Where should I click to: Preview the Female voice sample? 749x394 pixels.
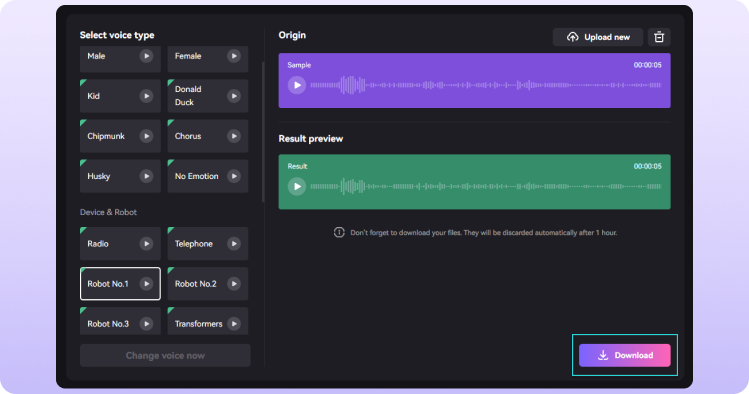click(x=234, y=56)
